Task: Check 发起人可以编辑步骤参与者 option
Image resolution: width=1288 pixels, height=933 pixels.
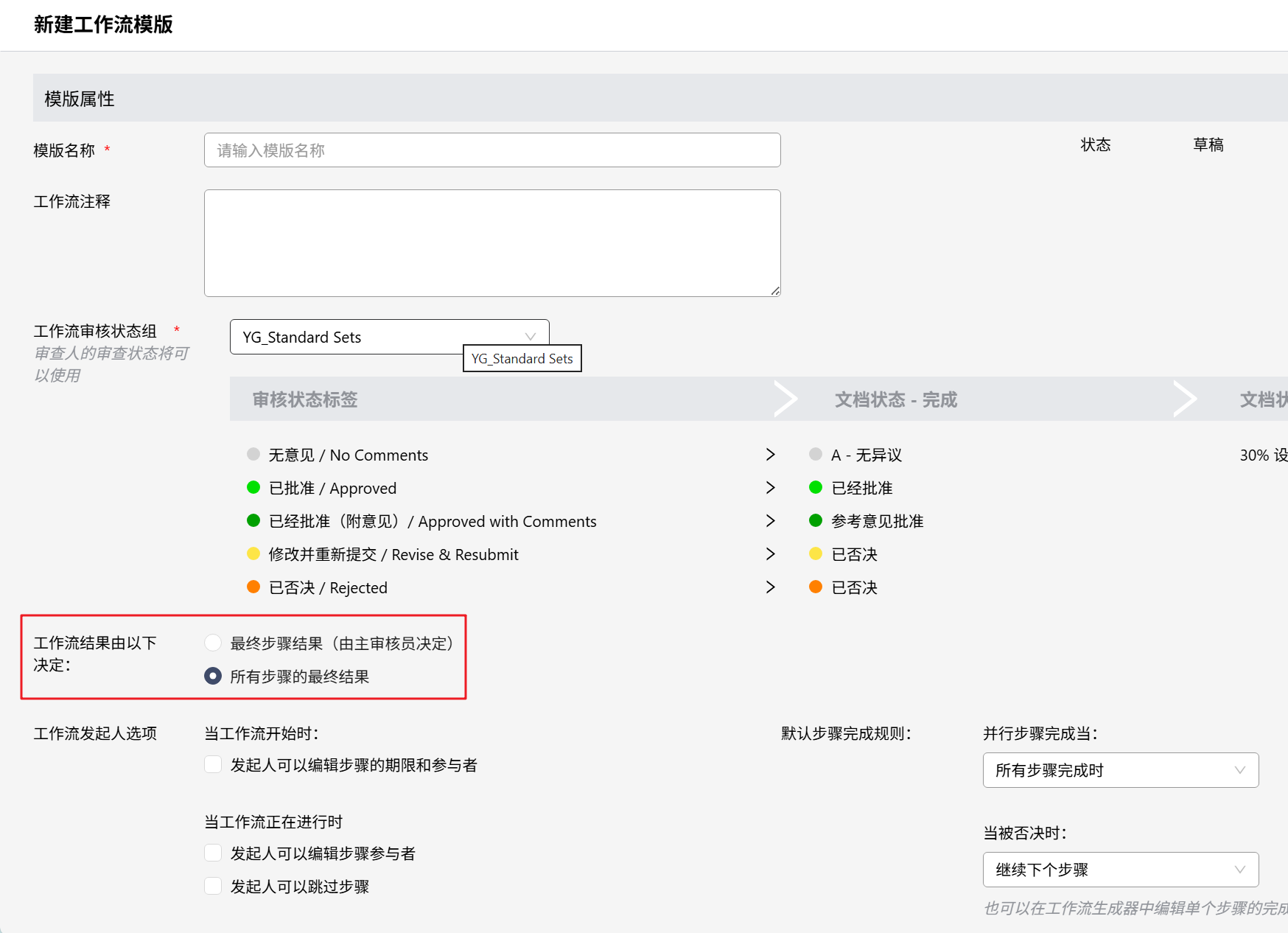Action: (213, 853)
